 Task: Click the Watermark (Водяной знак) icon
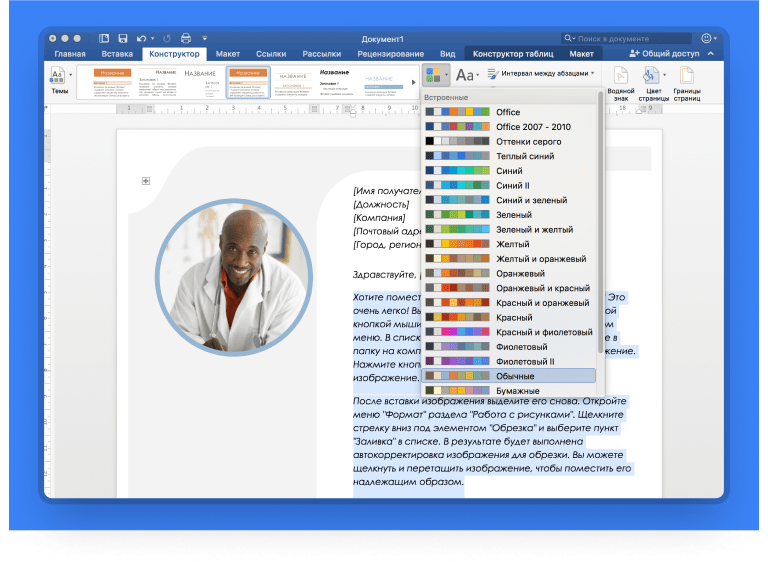click(x=620, y=80)
